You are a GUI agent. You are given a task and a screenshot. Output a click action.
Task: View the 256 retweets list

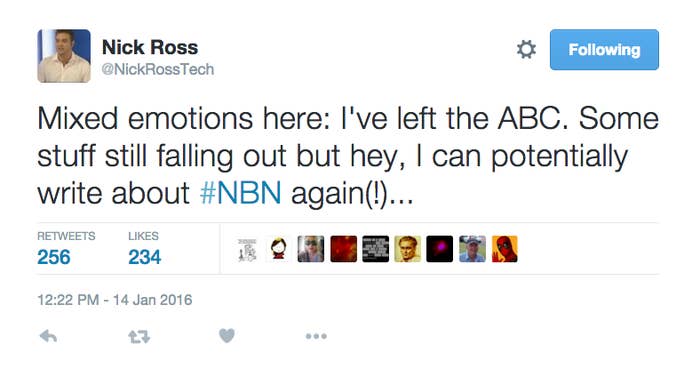[66, 249]
